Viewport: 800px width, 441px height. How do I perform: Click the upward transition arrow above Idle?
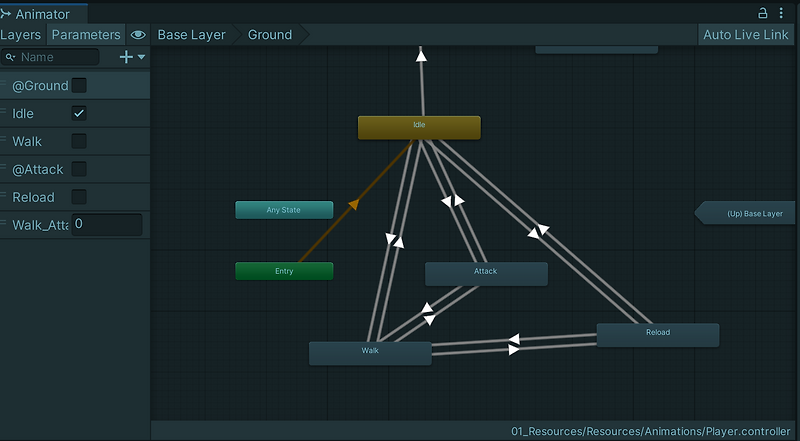pyautogui.click(x=421, y=55)
